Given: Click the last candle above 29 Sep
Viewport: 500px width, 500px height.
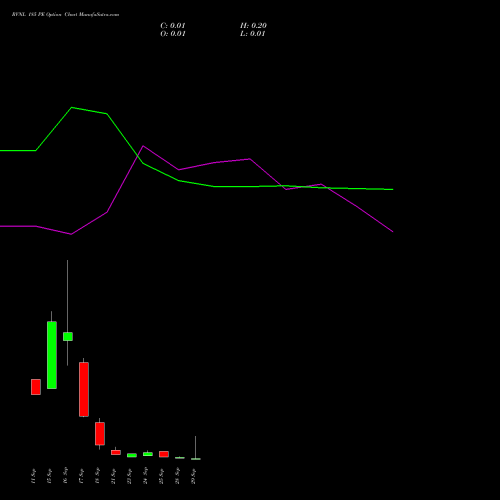Looking at the screenshot, I should click(196, 459).
